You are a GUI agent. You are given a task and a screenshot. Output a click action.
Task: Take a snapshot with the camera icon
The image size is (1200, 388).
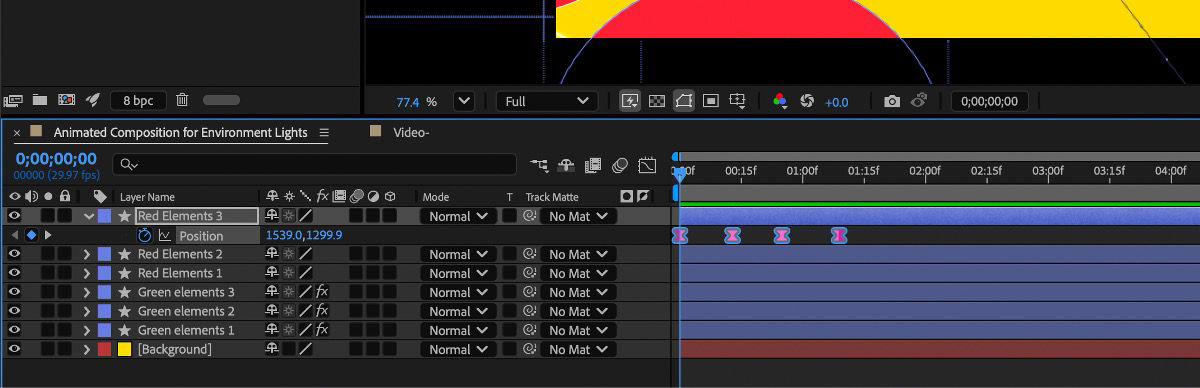point(891,101)
